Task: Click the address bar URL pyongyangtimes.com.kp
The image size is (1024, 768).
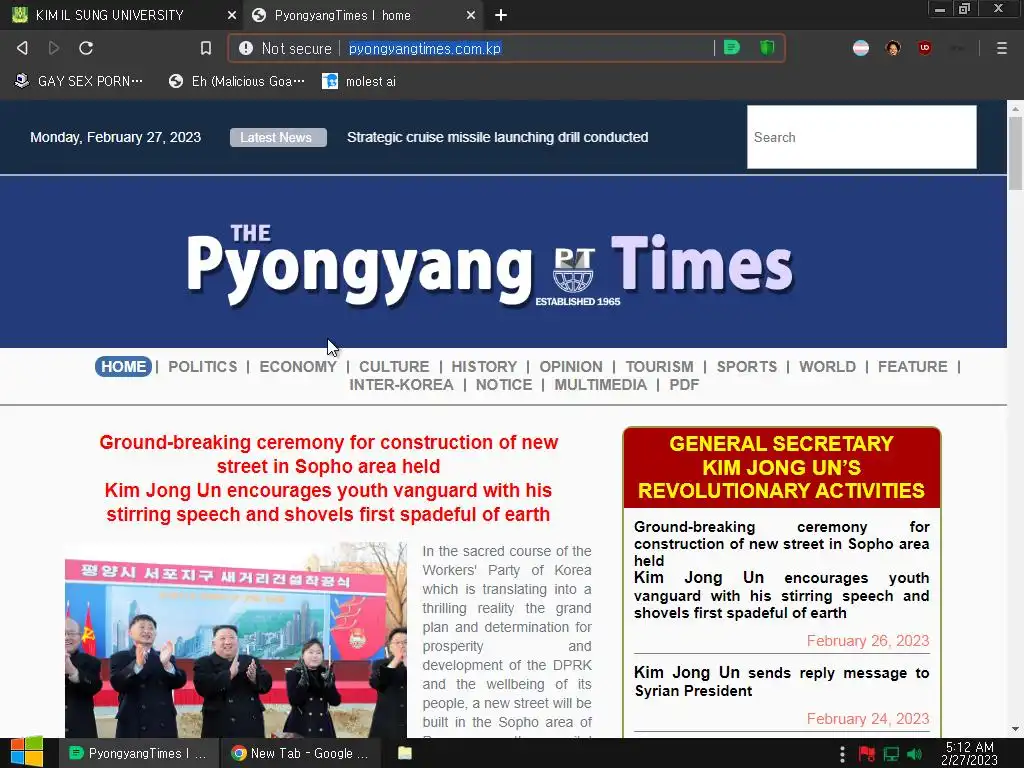Action: pos(425,48)
